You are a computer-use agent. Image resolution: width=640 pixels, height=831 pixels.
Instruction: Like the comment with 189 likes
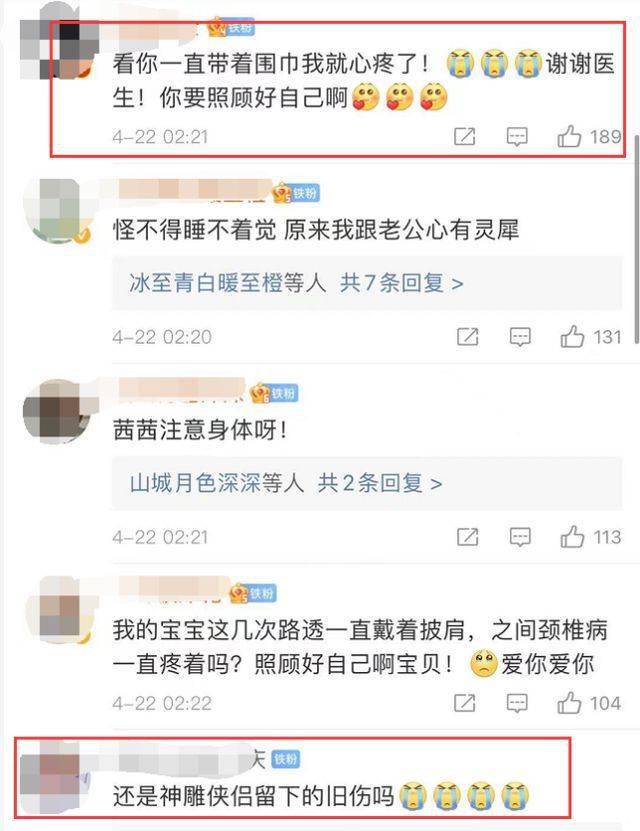[570, 136]
